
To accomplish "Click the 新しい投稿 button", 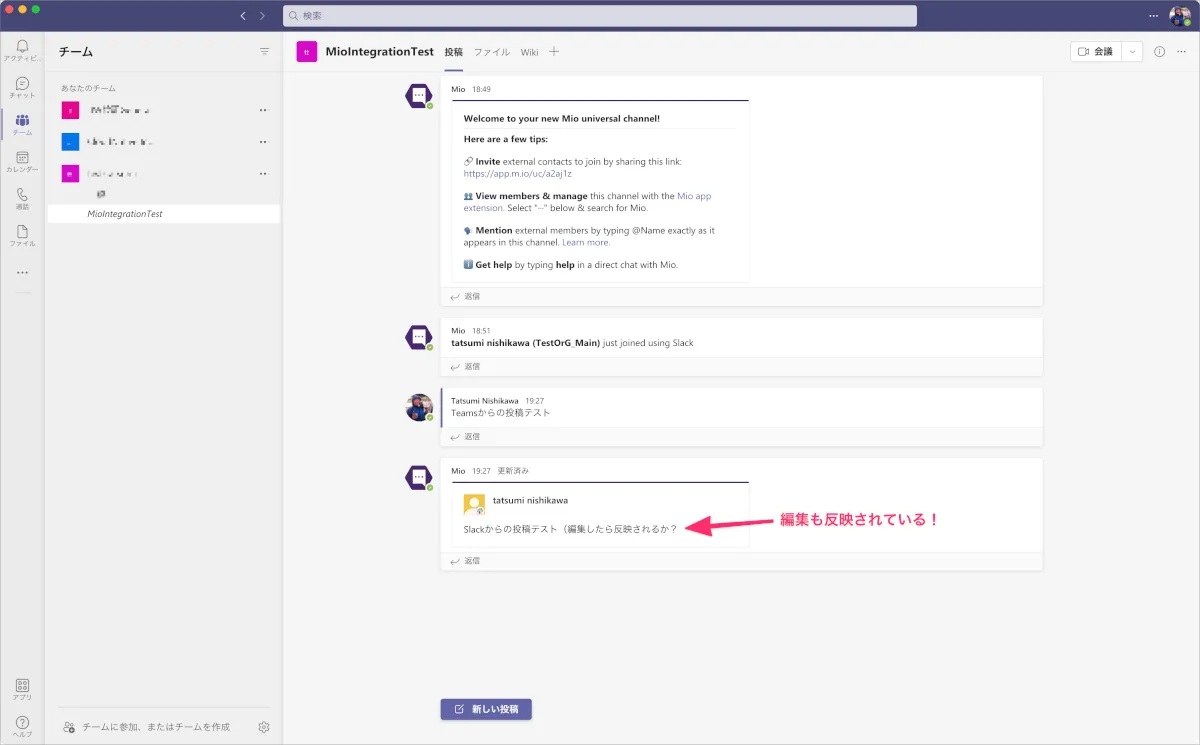I will pyautogui.click(x=486, y=709).
